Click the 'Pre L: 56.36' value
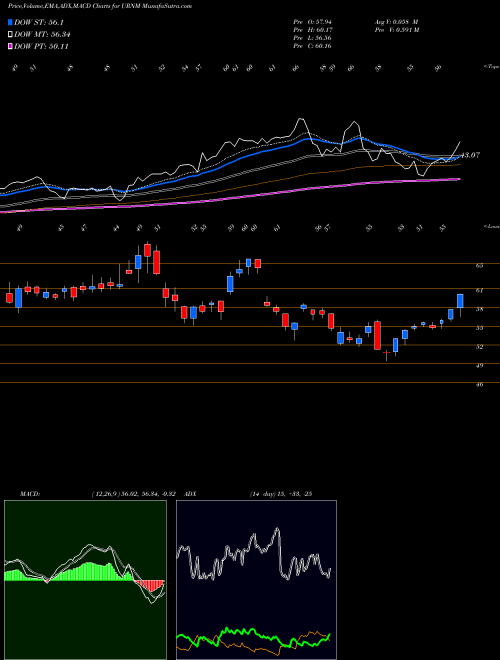The width and height of the screenshot is (500, 660). tap(312, 38)
